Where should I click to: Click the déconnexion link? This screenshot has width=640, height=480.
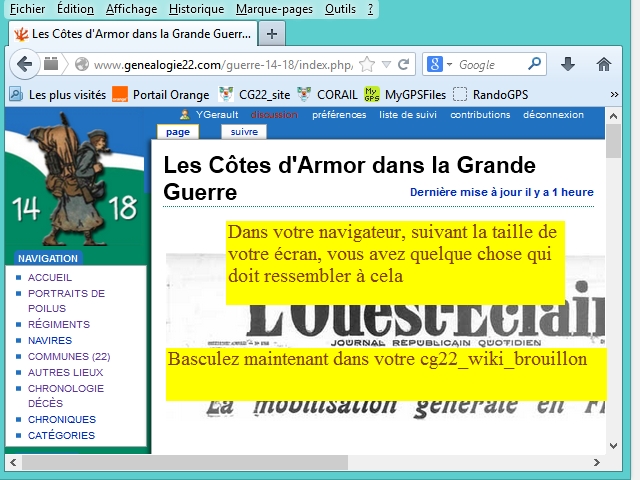click(553, 115)
